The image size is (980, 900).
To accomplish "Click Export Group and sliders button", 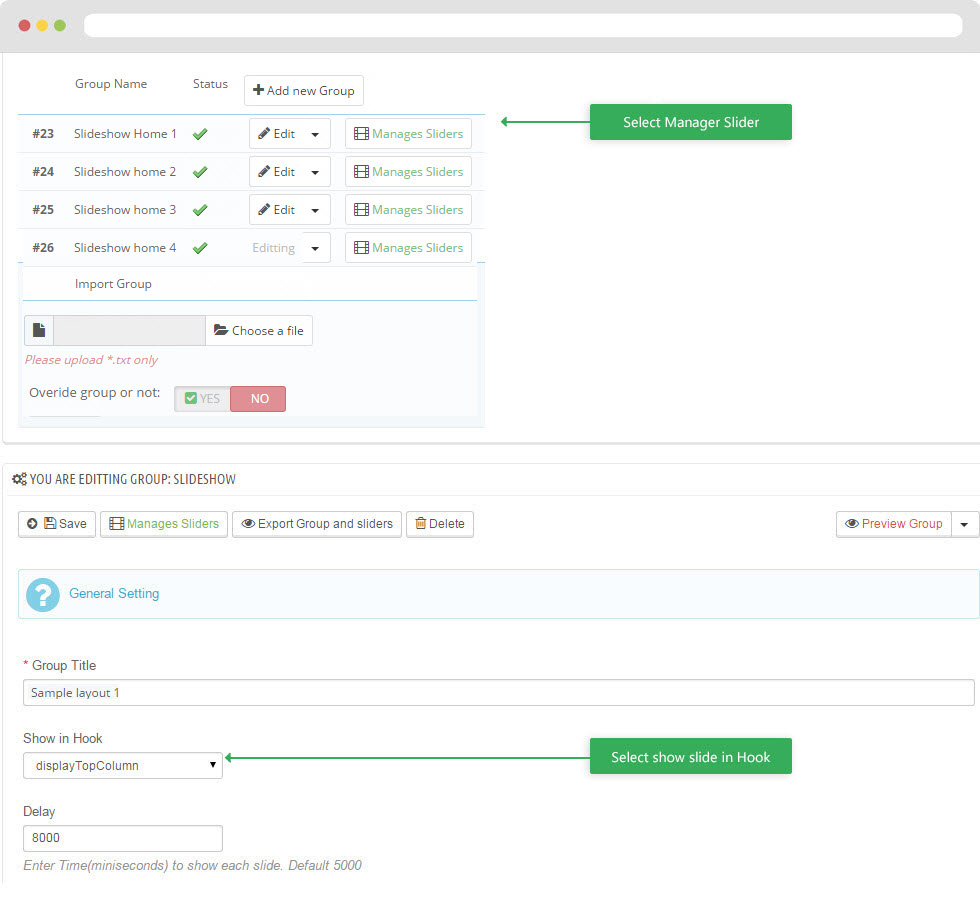I will click(317, 524).
